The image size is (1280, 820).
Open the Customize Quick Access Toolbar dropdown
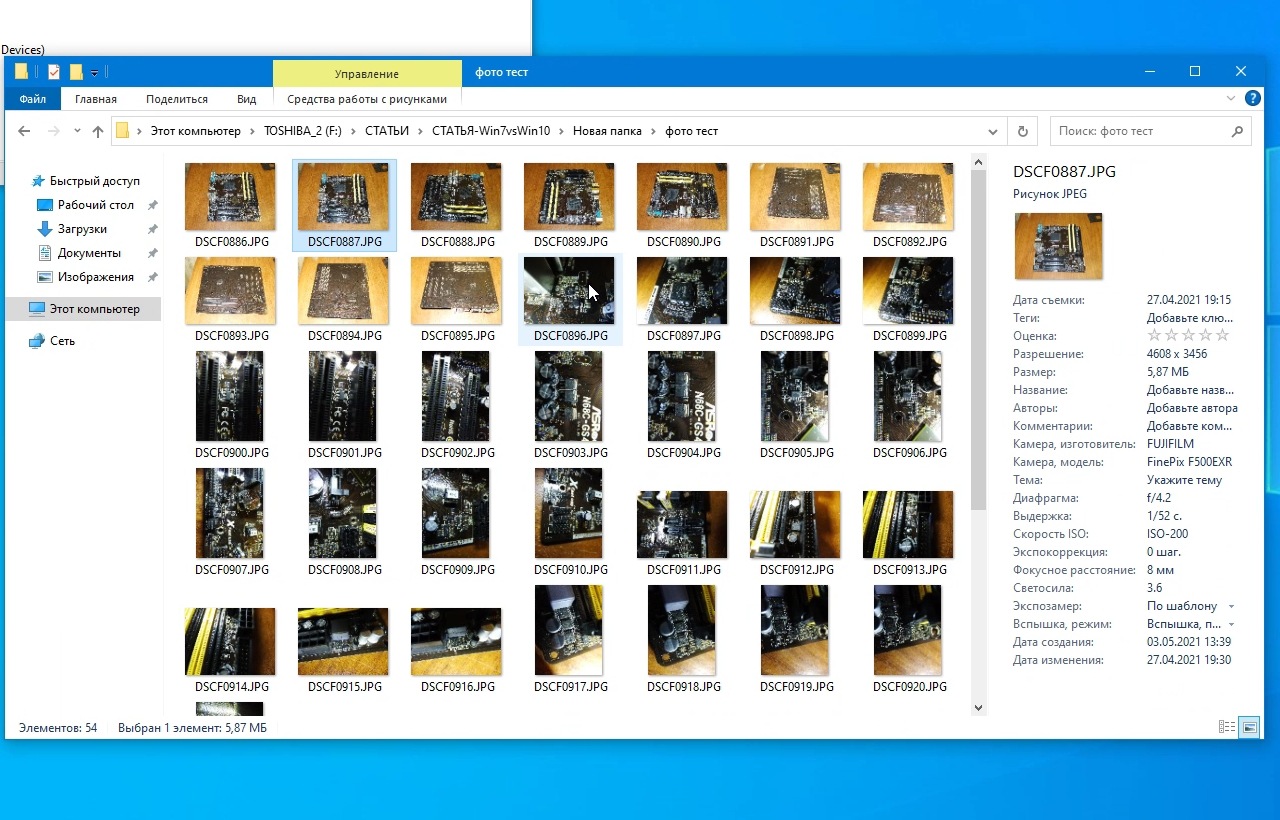(94, 72)
